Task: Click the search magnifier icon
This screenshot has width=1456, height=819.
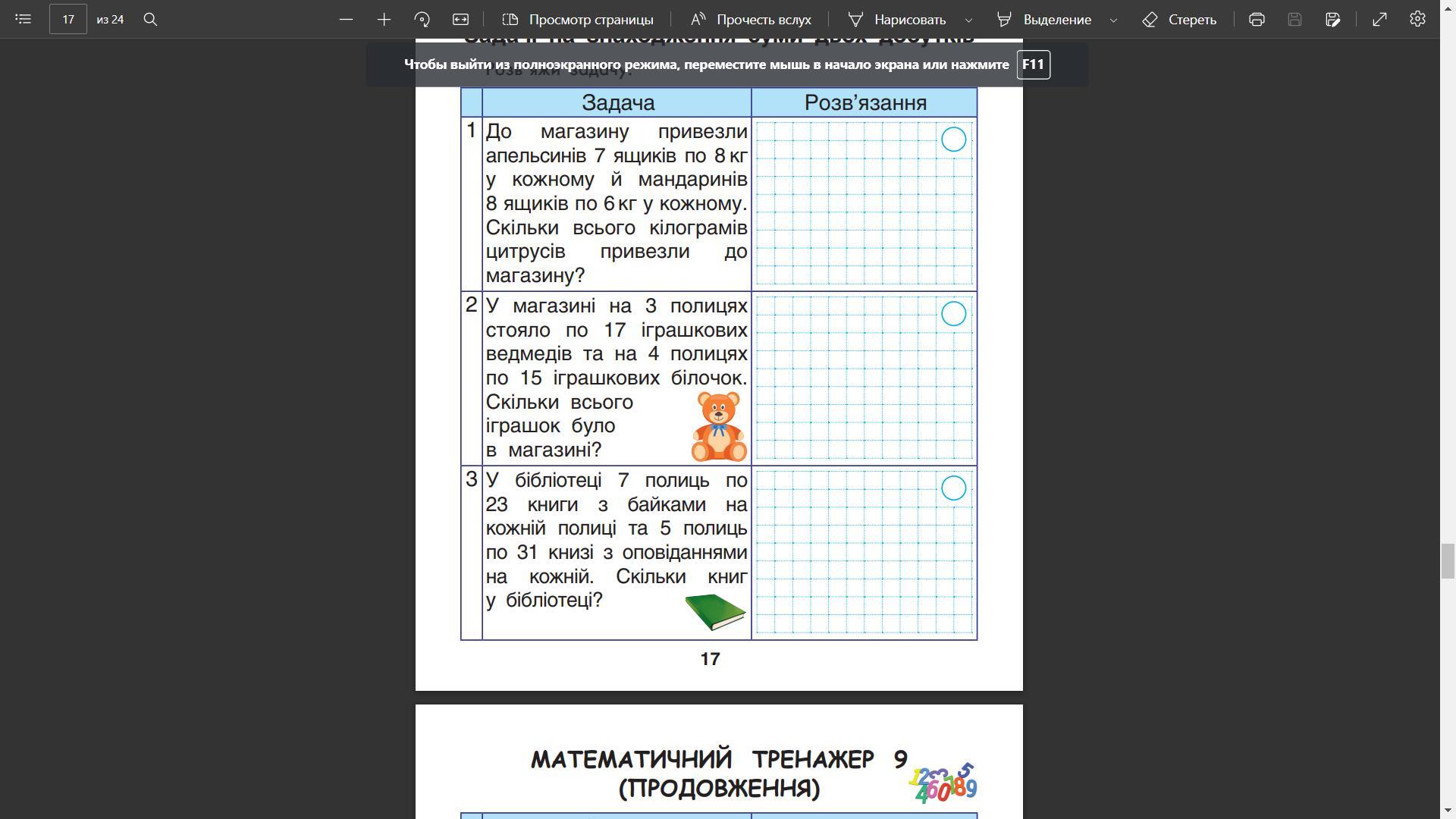Action: point(150,19)
